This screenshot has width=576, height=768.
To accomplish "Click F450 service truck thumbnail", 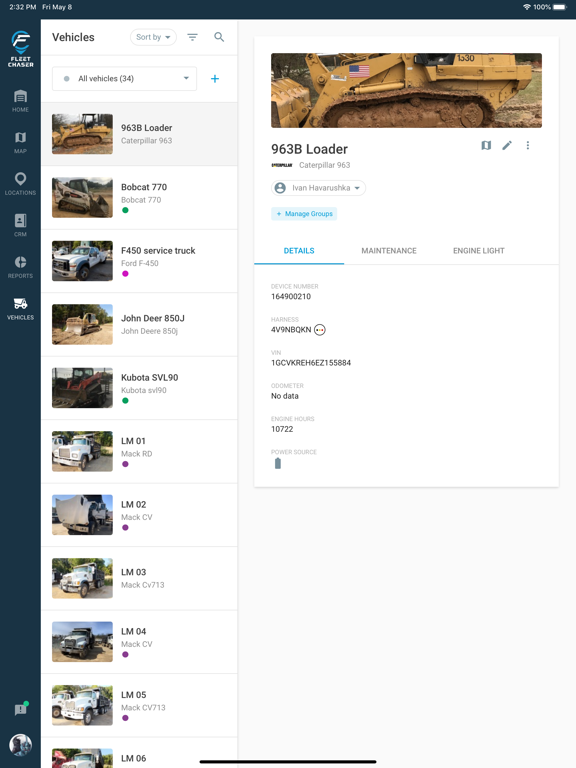I will click(82, 261).
